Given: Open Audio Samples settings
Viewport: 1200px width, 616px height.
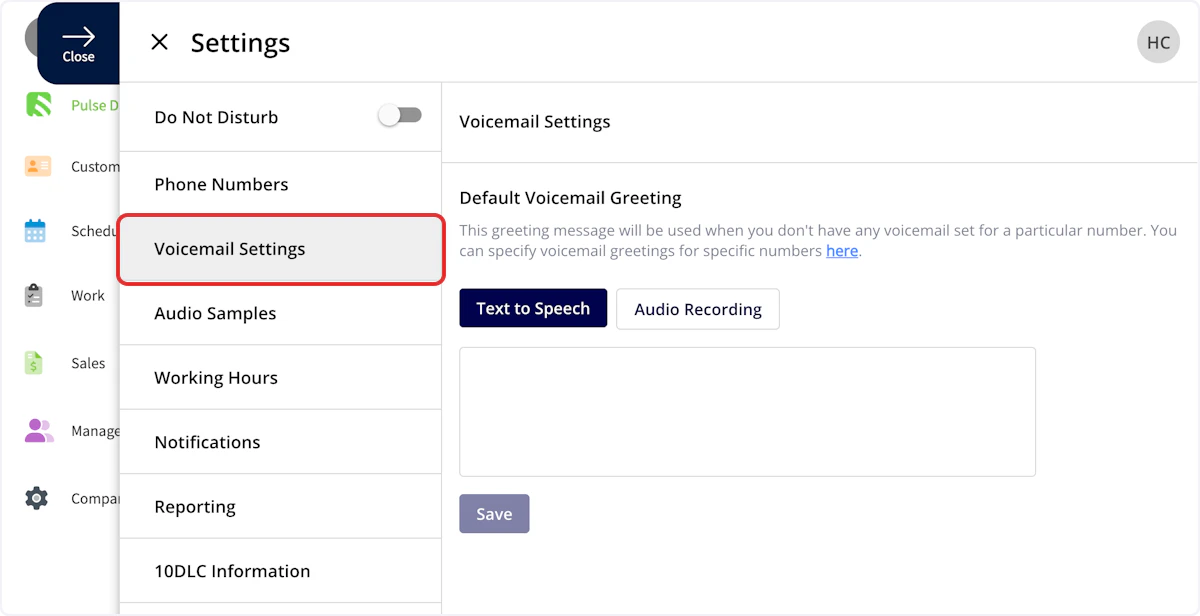Looking at the screenshot, I should pyautogui.click(x=280, y=313).
